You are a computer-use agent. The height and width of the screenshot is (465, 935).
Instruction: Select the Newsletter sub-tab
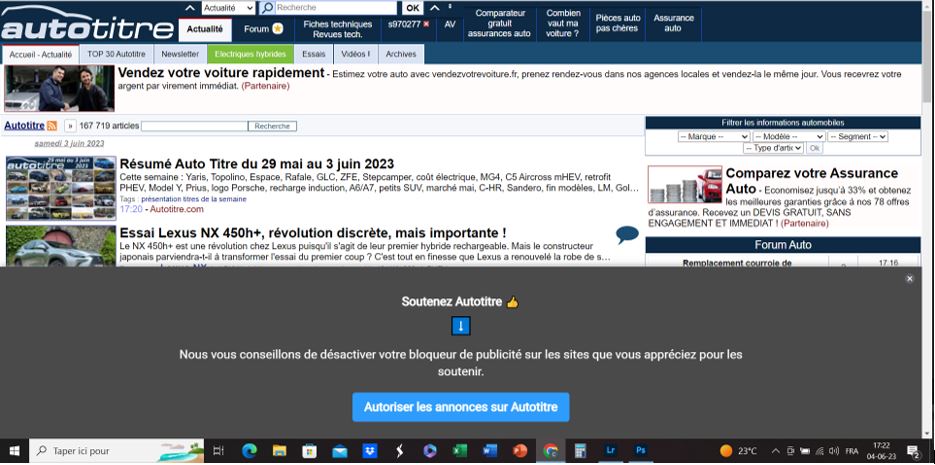point(180,54)
